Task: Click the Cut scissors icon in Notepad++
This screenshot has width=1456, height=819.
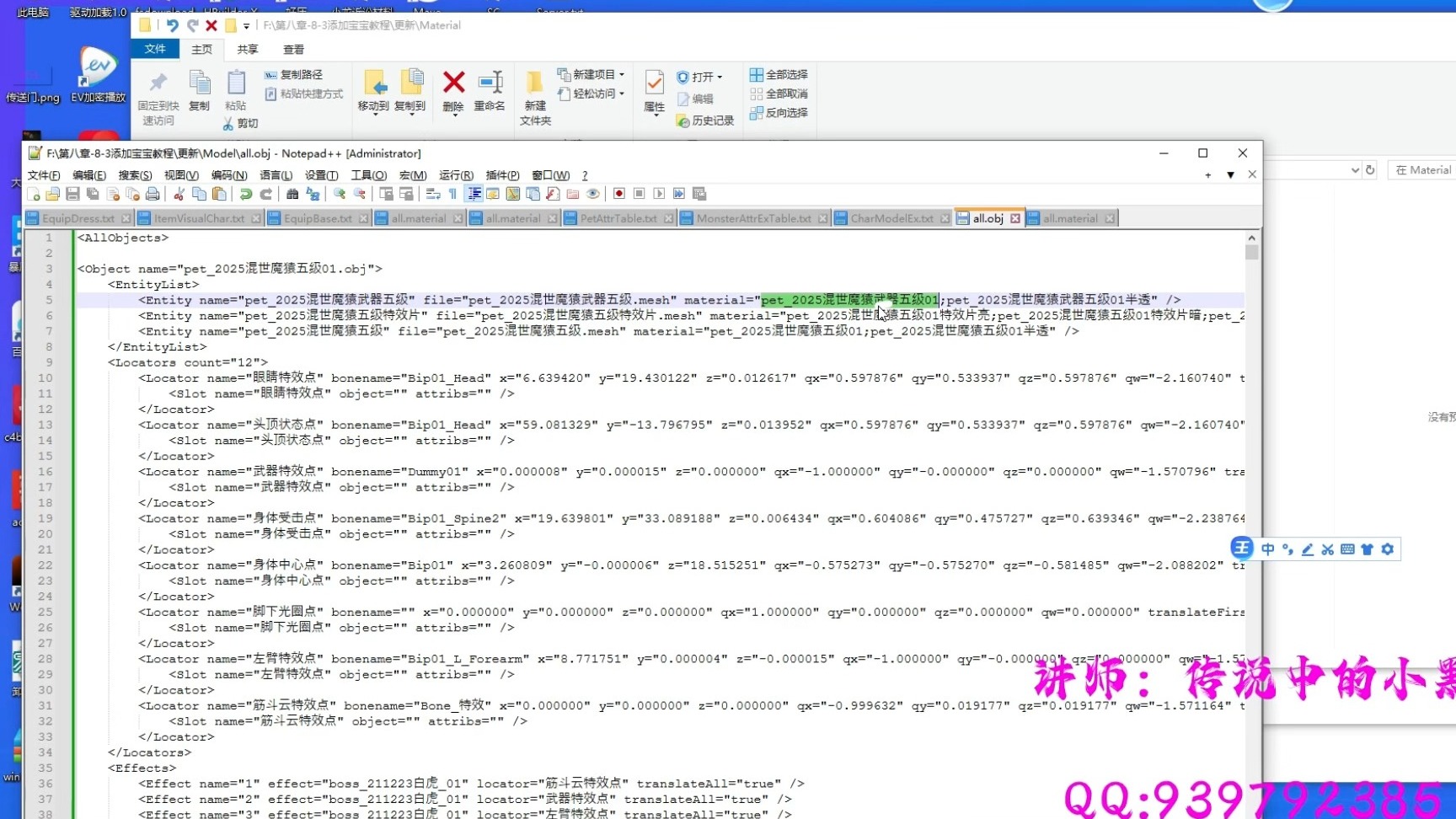Action: coord(179,194)
